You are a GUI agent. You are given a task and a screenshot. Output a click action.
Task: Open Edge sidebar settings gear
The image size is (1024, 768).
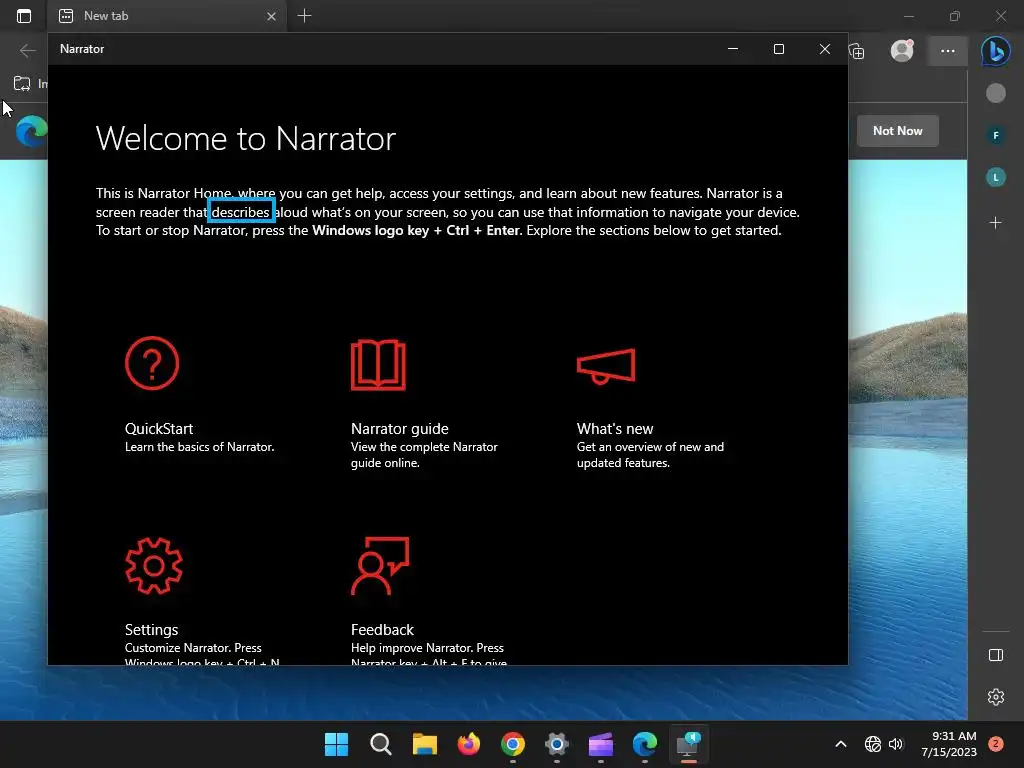click(995, 697)
